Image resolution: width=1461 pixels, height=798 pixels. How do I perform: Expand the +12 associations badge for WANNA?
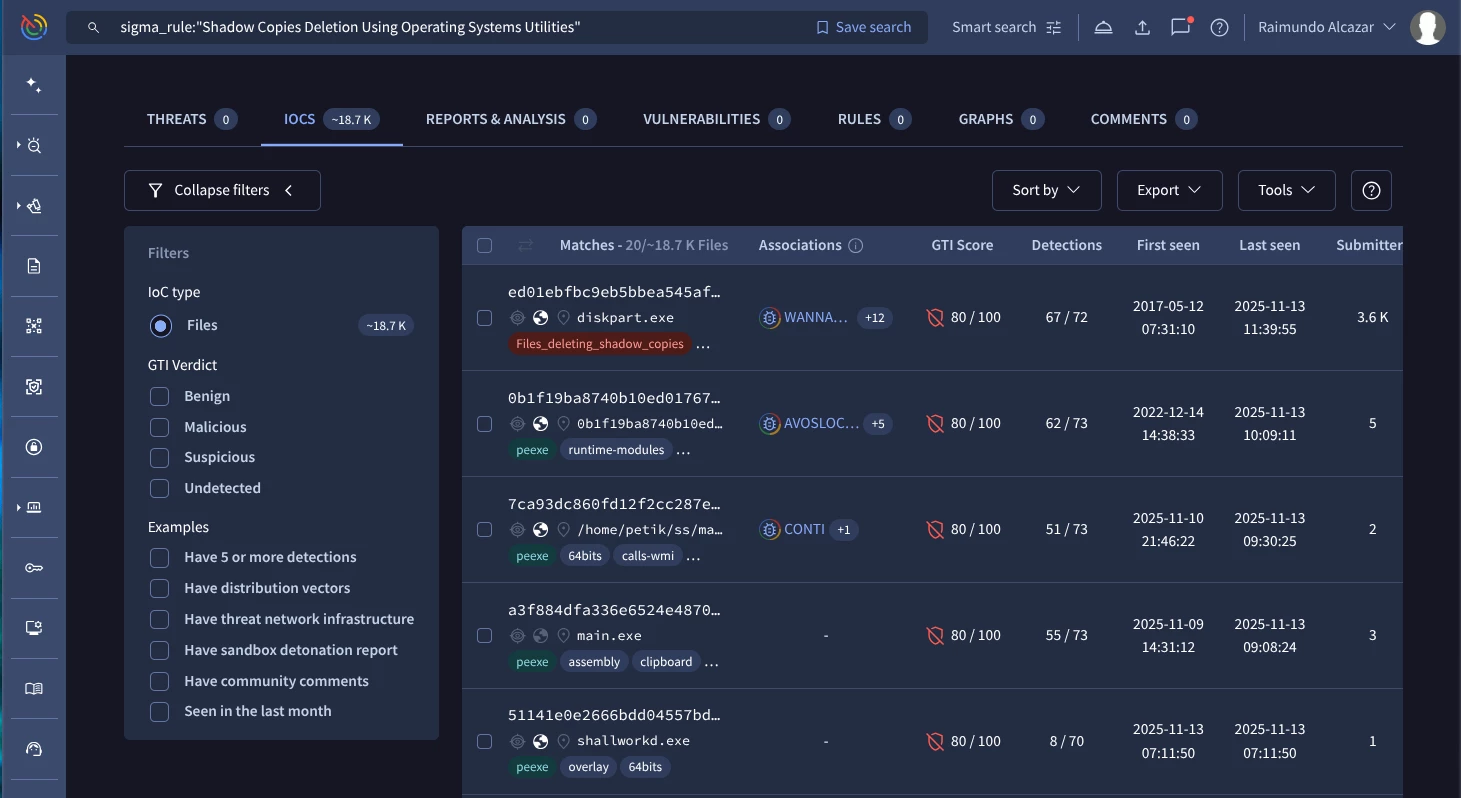pyautogui.click(x=875, y=317)
